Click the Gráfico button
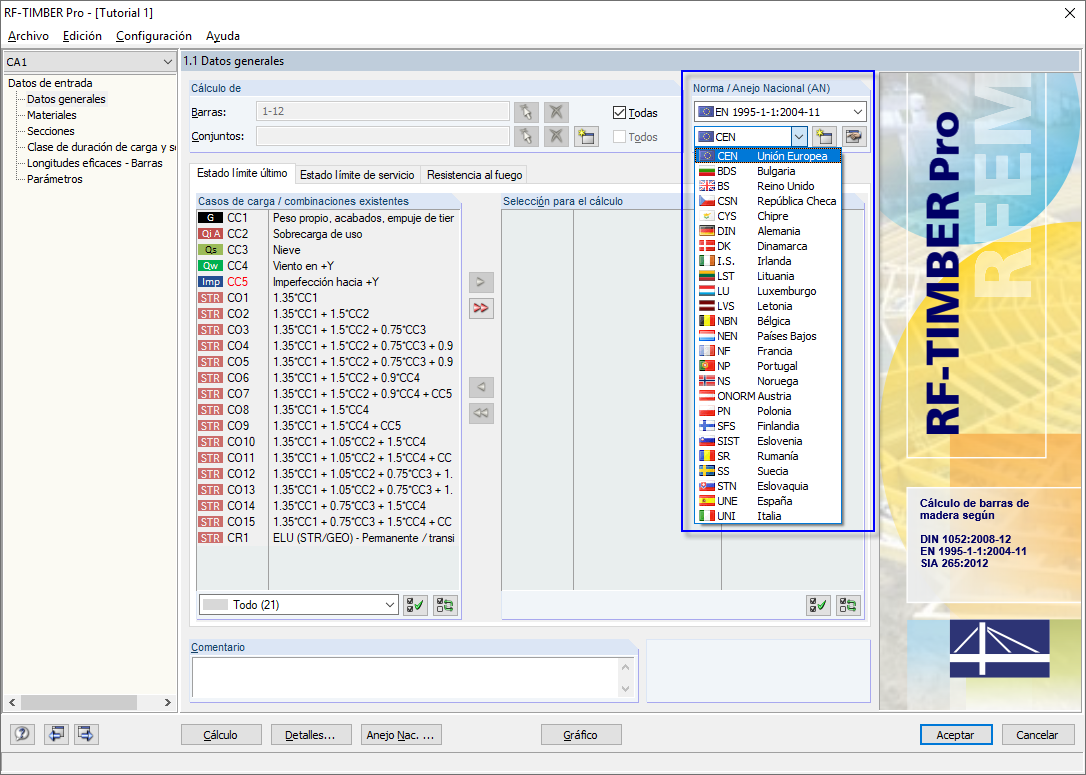Screen dimensions: 1086x775 click(581, 735)
